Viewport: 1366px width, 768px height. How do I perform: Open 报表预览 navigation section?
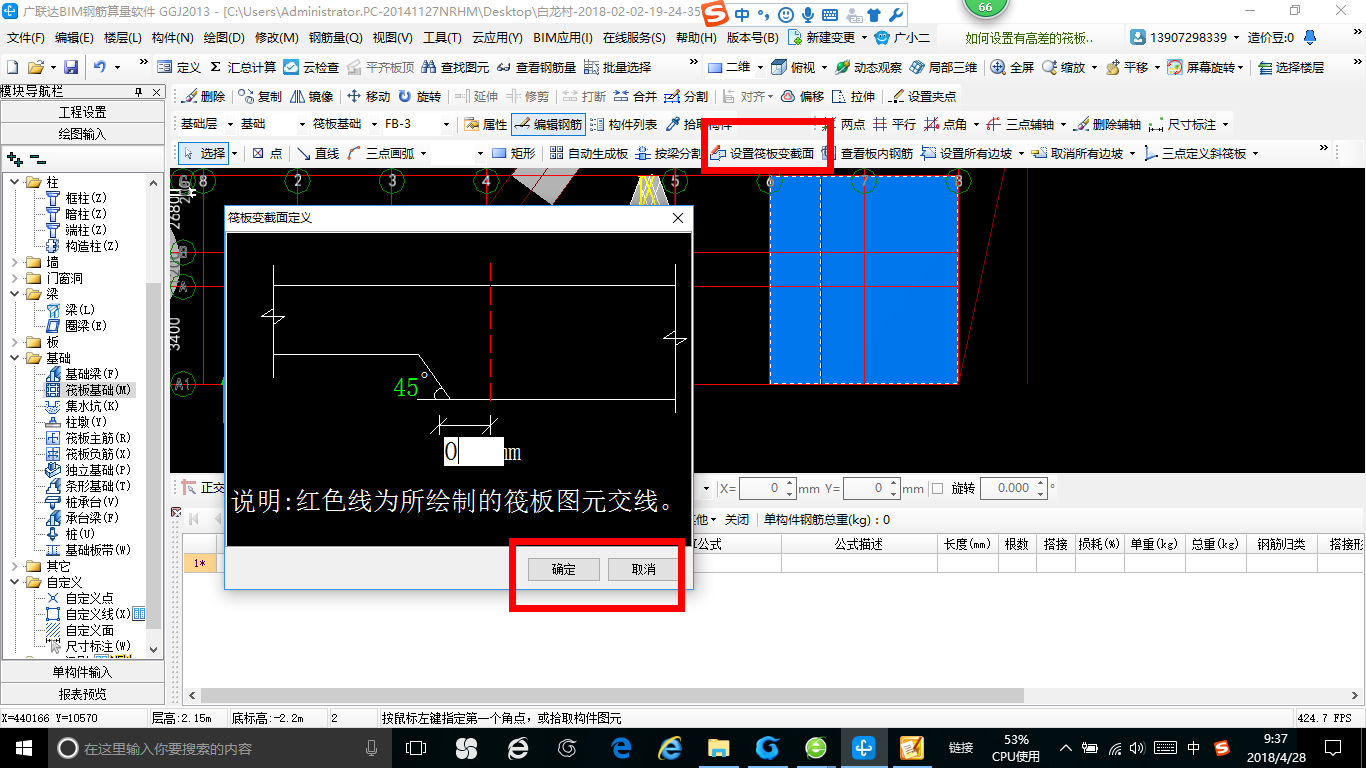pyautogui.click(x=82, y=694)
